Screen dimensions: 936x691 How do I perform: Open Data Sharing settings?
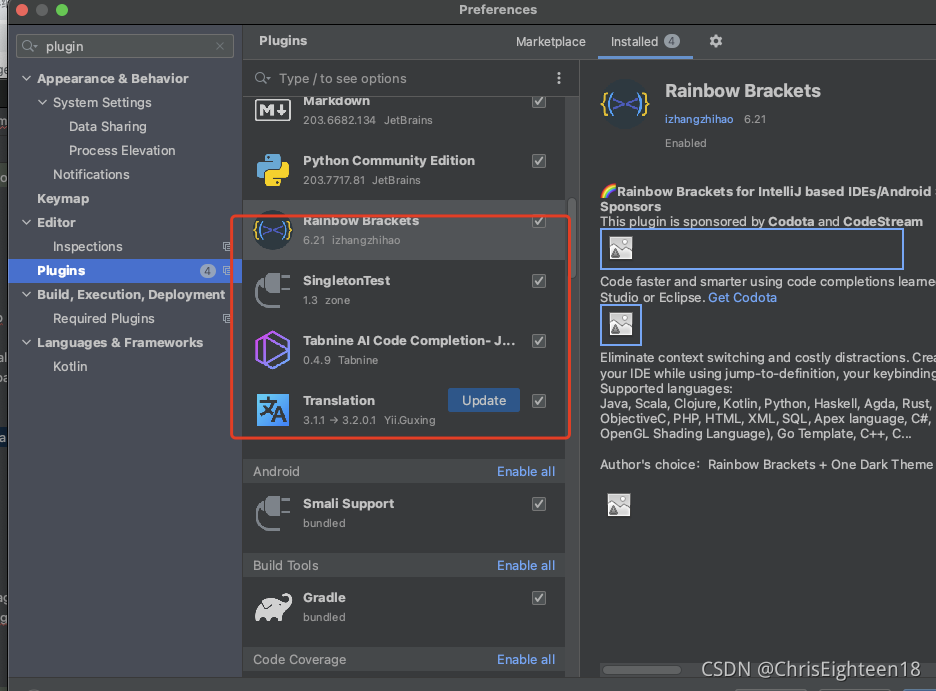107,127
